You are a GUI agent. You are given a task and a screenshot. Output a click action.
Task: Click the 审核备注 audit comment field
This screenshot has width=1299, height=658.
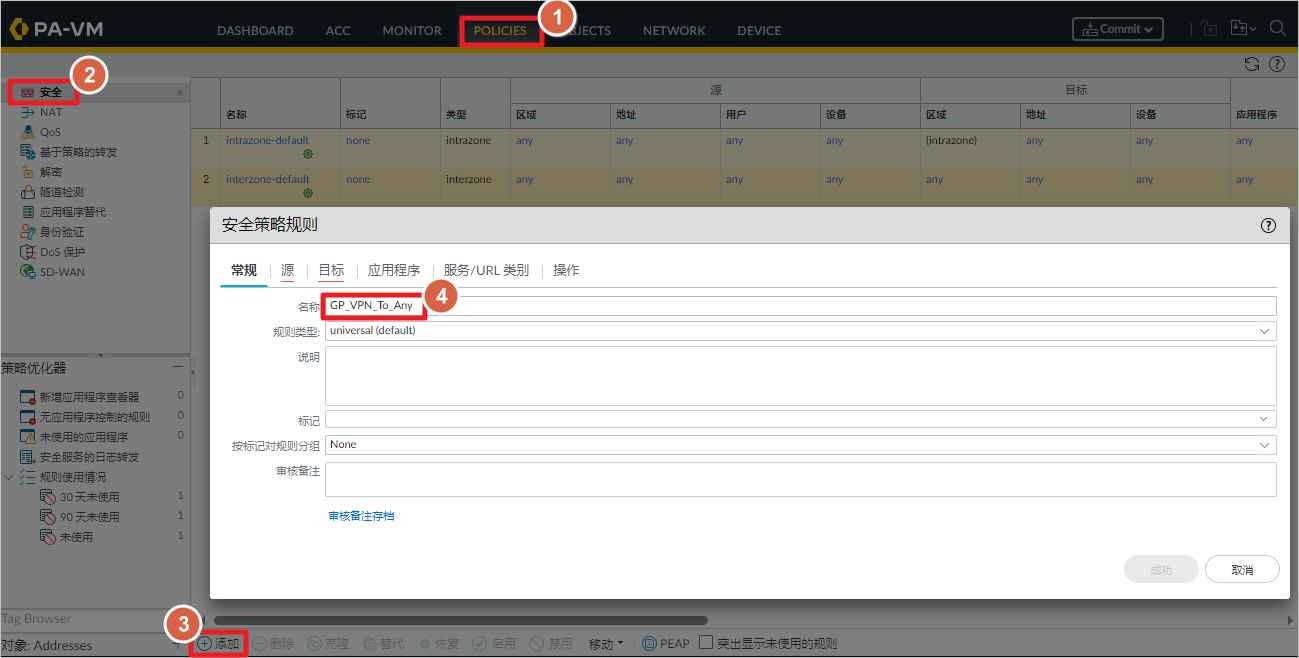(x=801, y=479)
